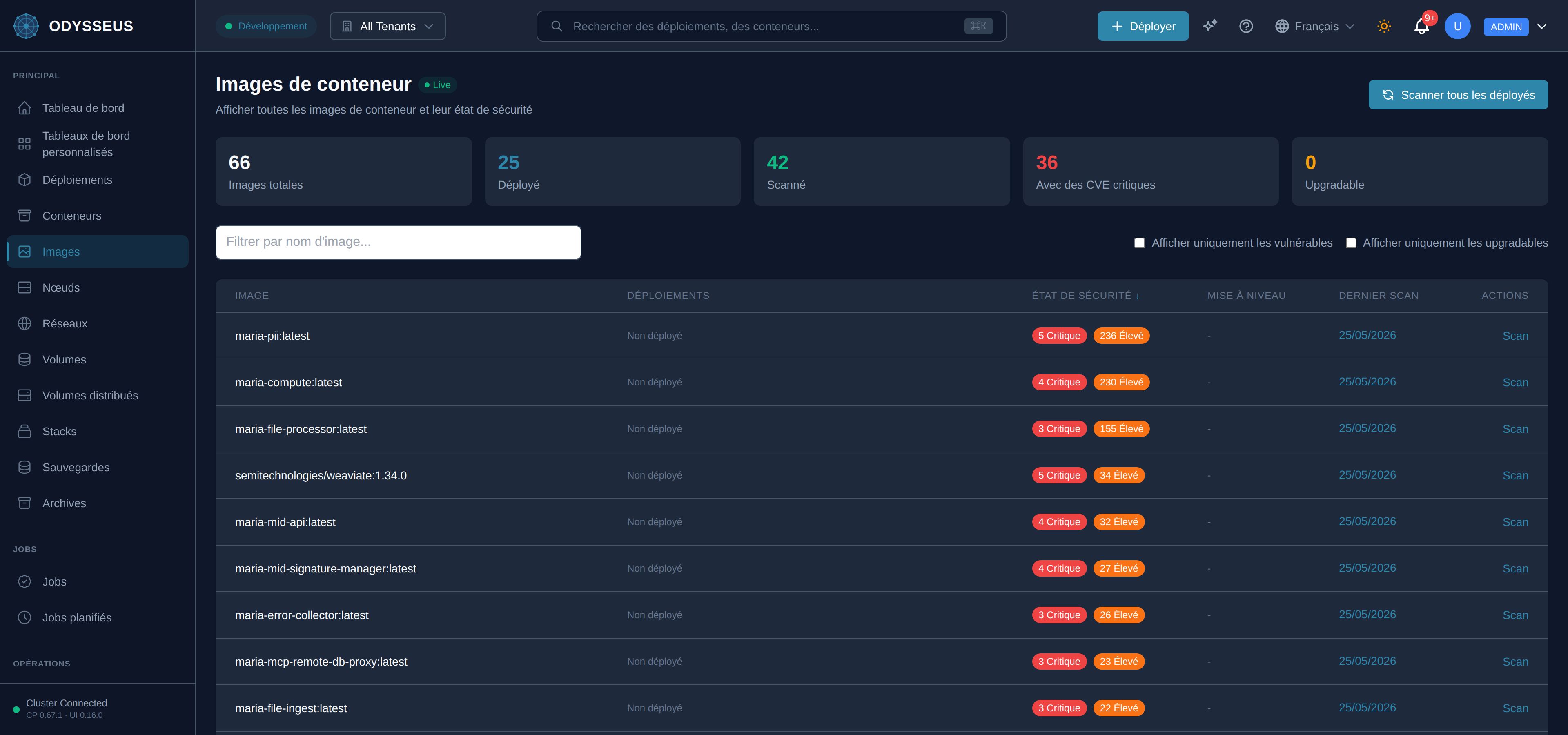Image resolution: width=1568 pixels, height=735 pixels.
Task: Enable Afficher uniquement les upgradables checkbox
Action: 1351,243
